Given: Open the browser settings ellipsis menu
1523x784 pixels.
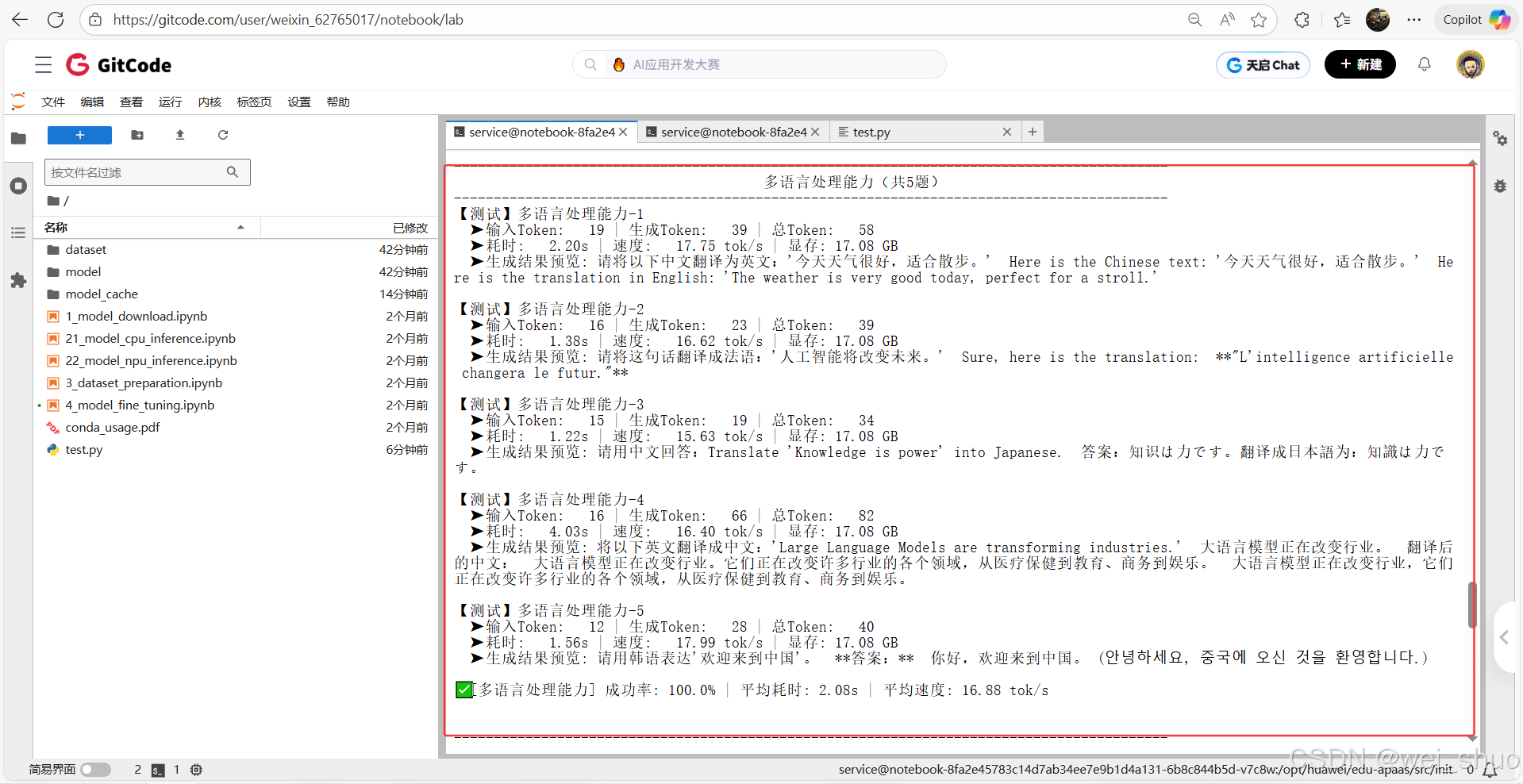Looking at the screenshot, I should pyautogui.click(x=1414, y=20).
